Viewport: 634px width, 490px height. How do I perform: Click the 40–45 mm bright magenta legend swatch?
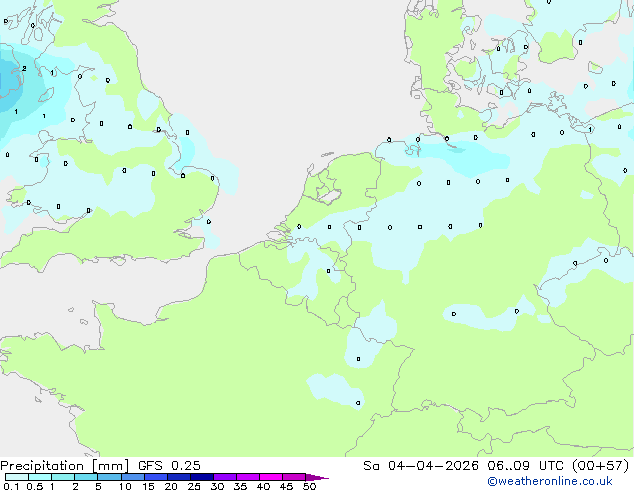point(271,477)
